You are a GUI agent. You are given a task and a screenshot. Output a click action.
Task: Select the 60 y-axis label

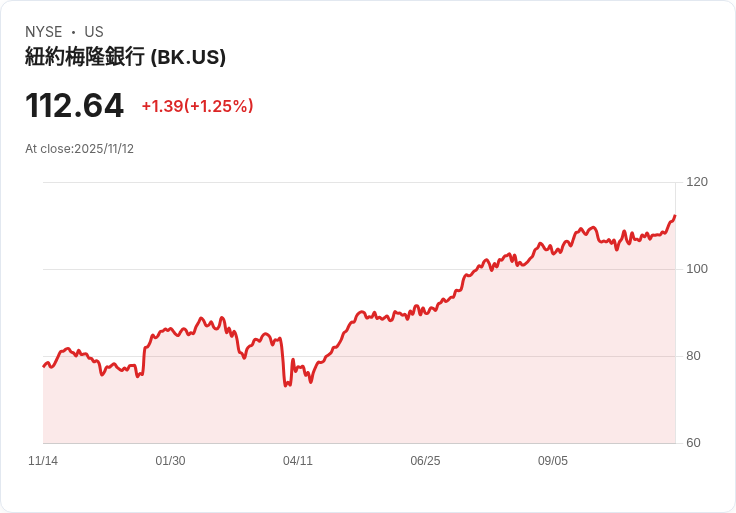tap(693, 443)
